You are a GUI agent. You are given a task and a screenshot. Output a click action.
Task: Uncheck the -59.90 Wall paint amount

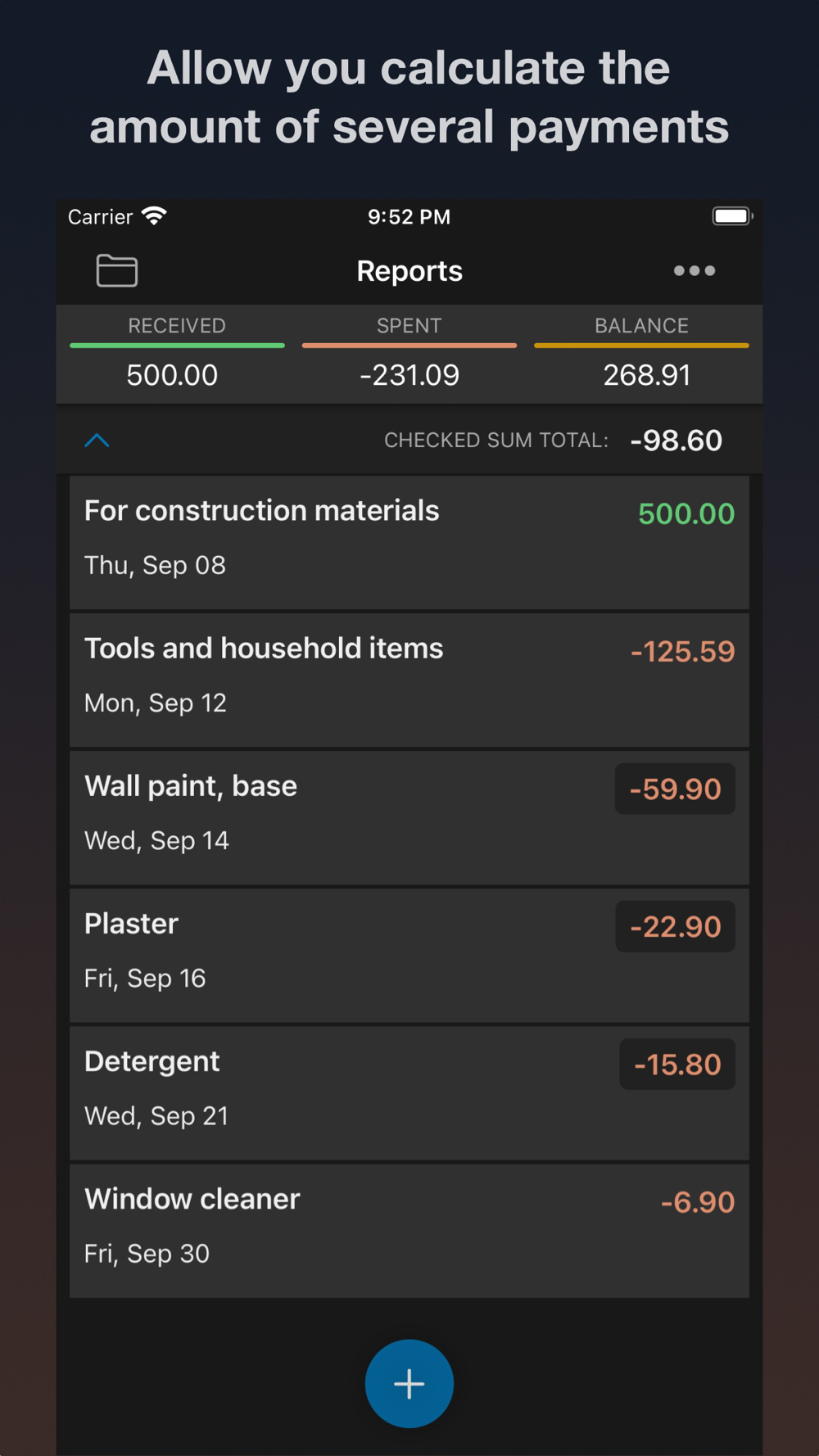point(675,789)
